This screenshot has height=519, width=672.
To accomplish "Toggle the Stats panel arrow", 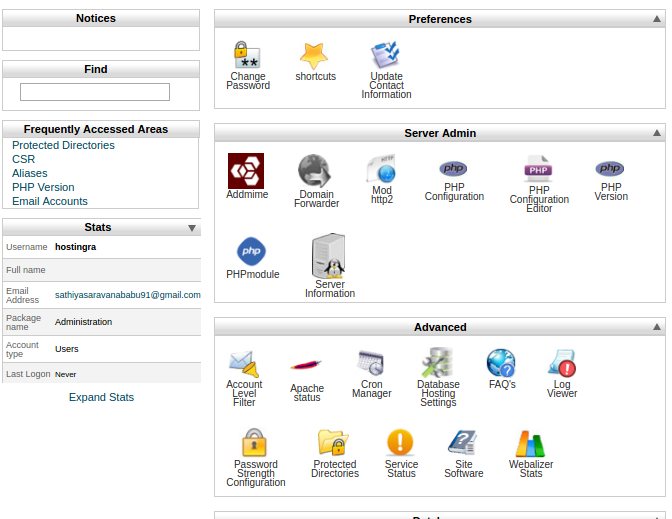I will coord(192,228).
